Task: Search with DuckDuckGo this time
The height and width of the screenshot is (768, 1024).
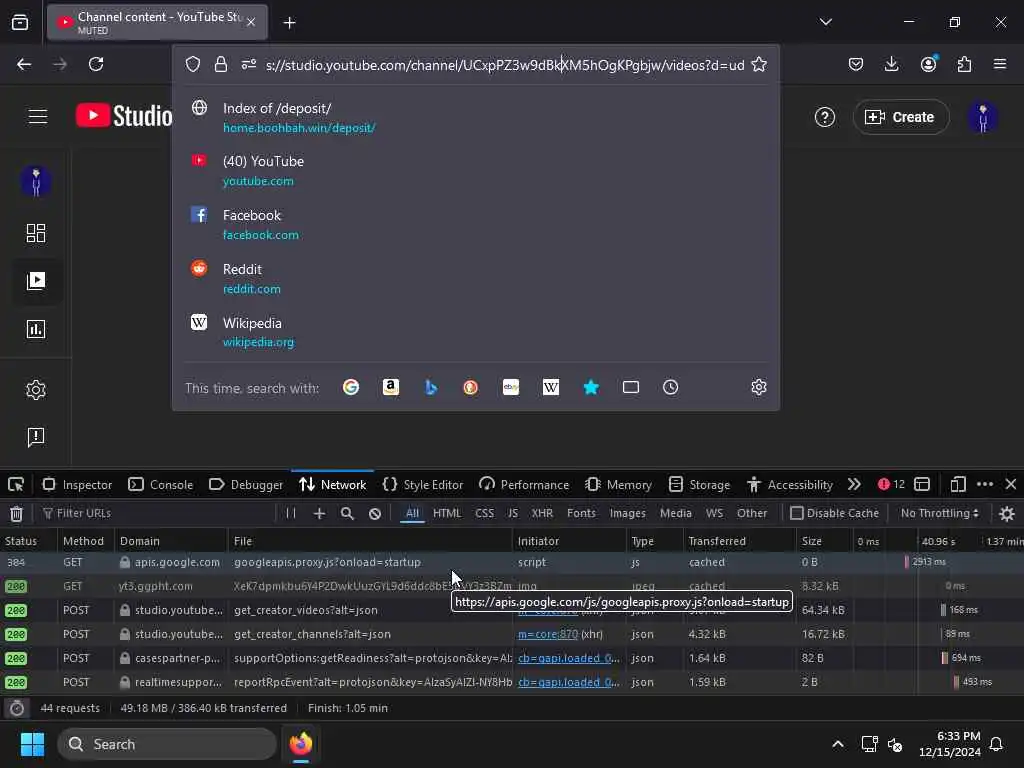Action: (470, 387)
